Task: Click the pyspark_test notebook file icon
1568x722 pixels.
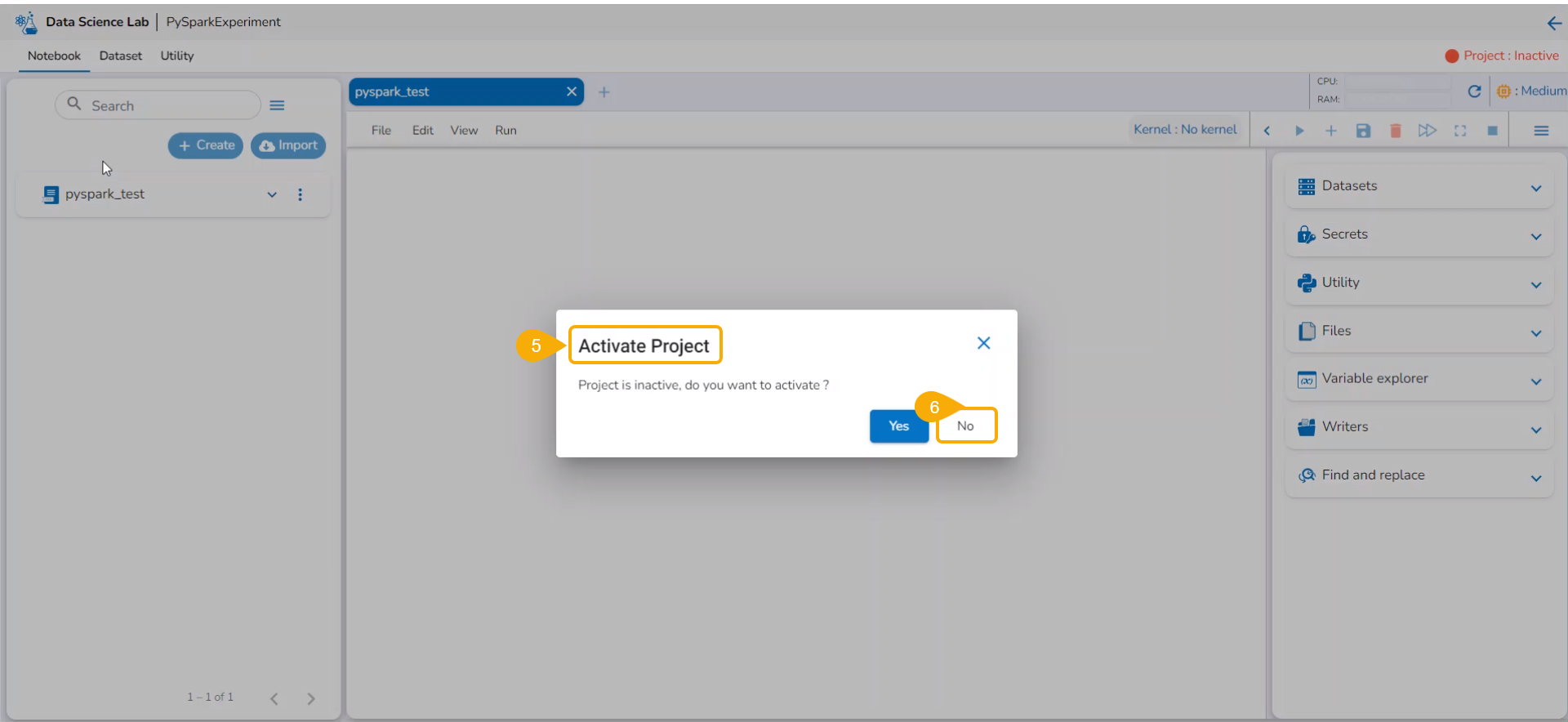Action: tap(51, 194)
